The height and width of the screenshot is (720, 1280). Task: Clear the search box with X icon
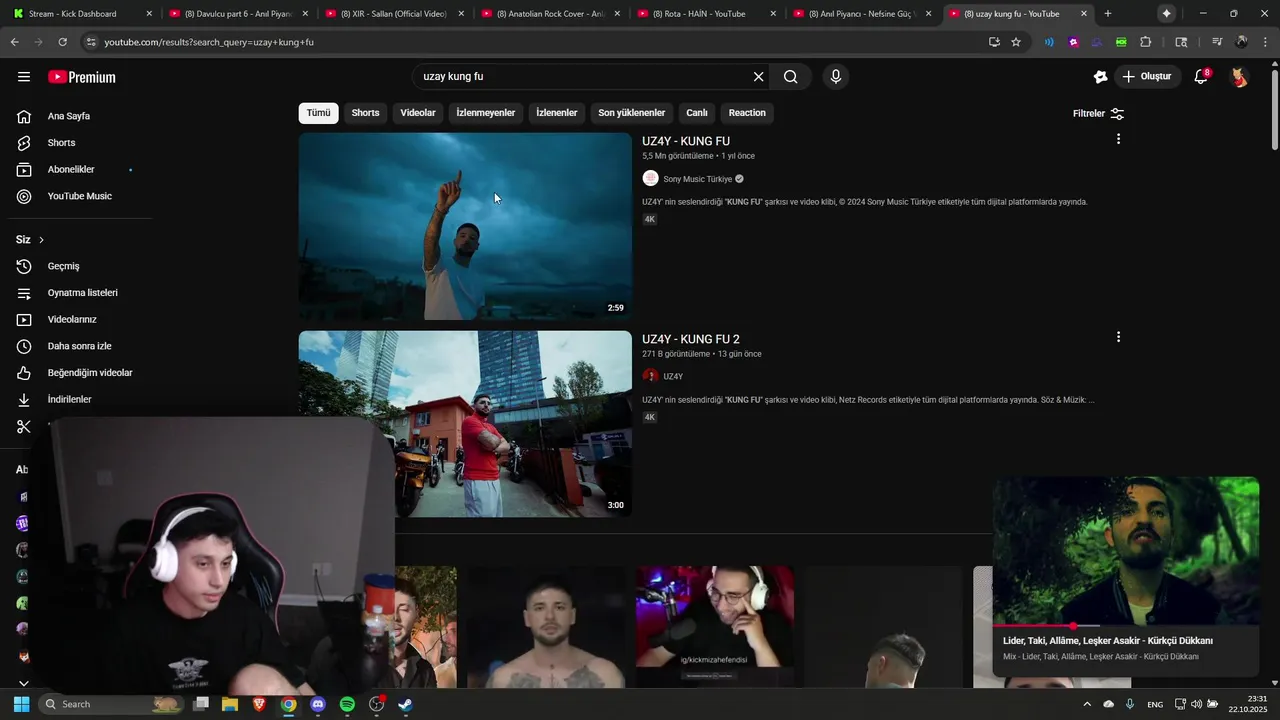(758, 77)
